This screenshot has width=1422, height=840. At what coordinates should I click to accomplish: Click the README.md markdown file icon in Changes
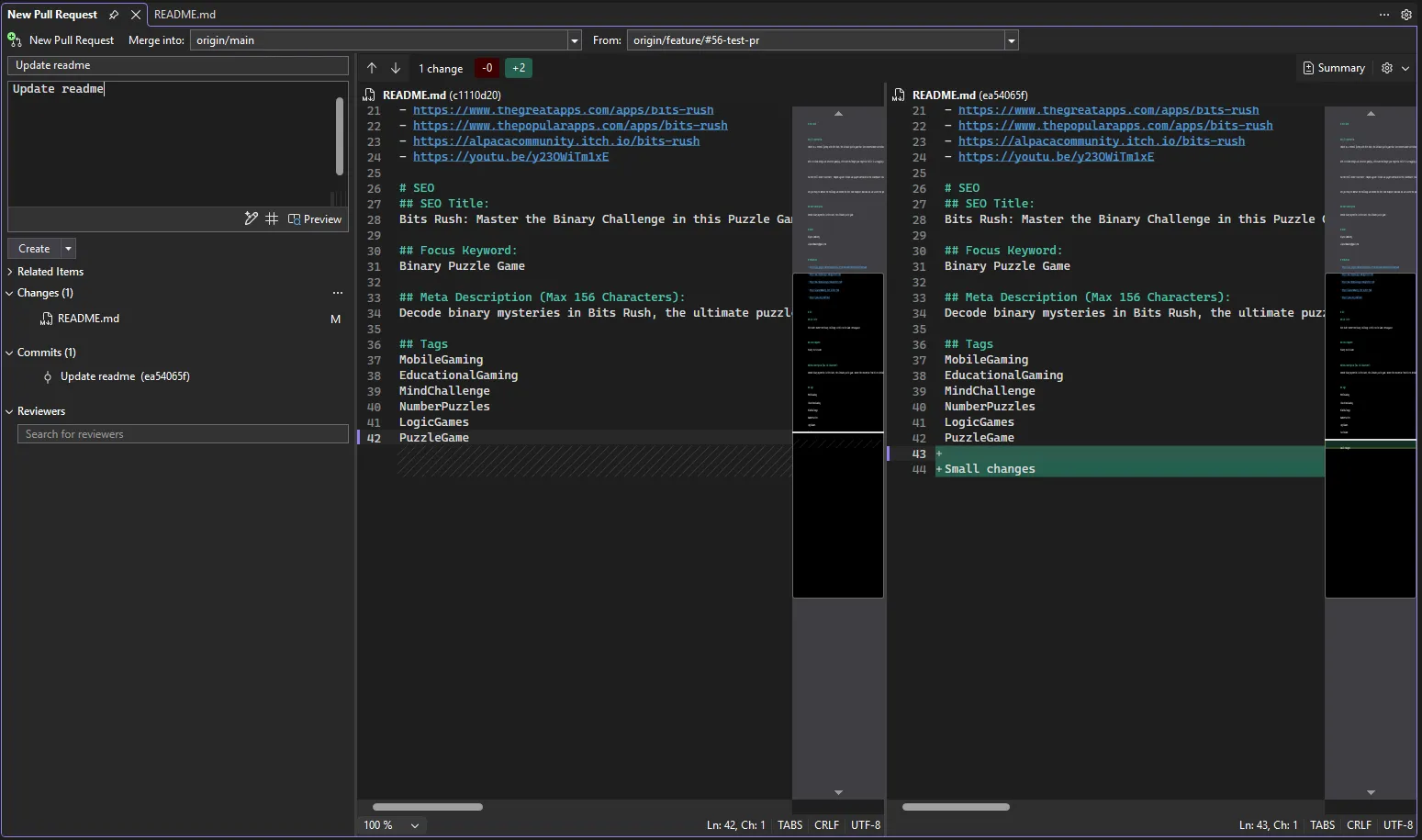(47, 319)
